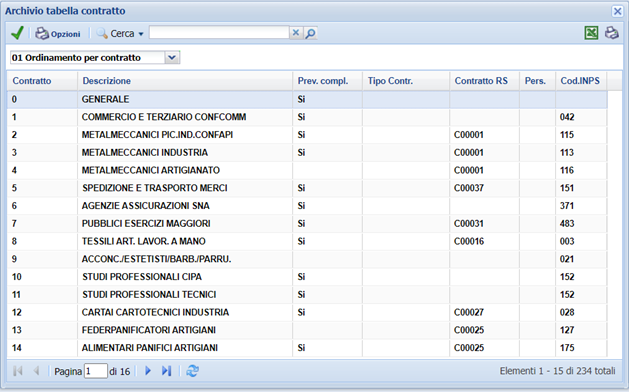The image size is (629, 392).
Task: Sort by the Descrizione column header
Action: [185, 81]
